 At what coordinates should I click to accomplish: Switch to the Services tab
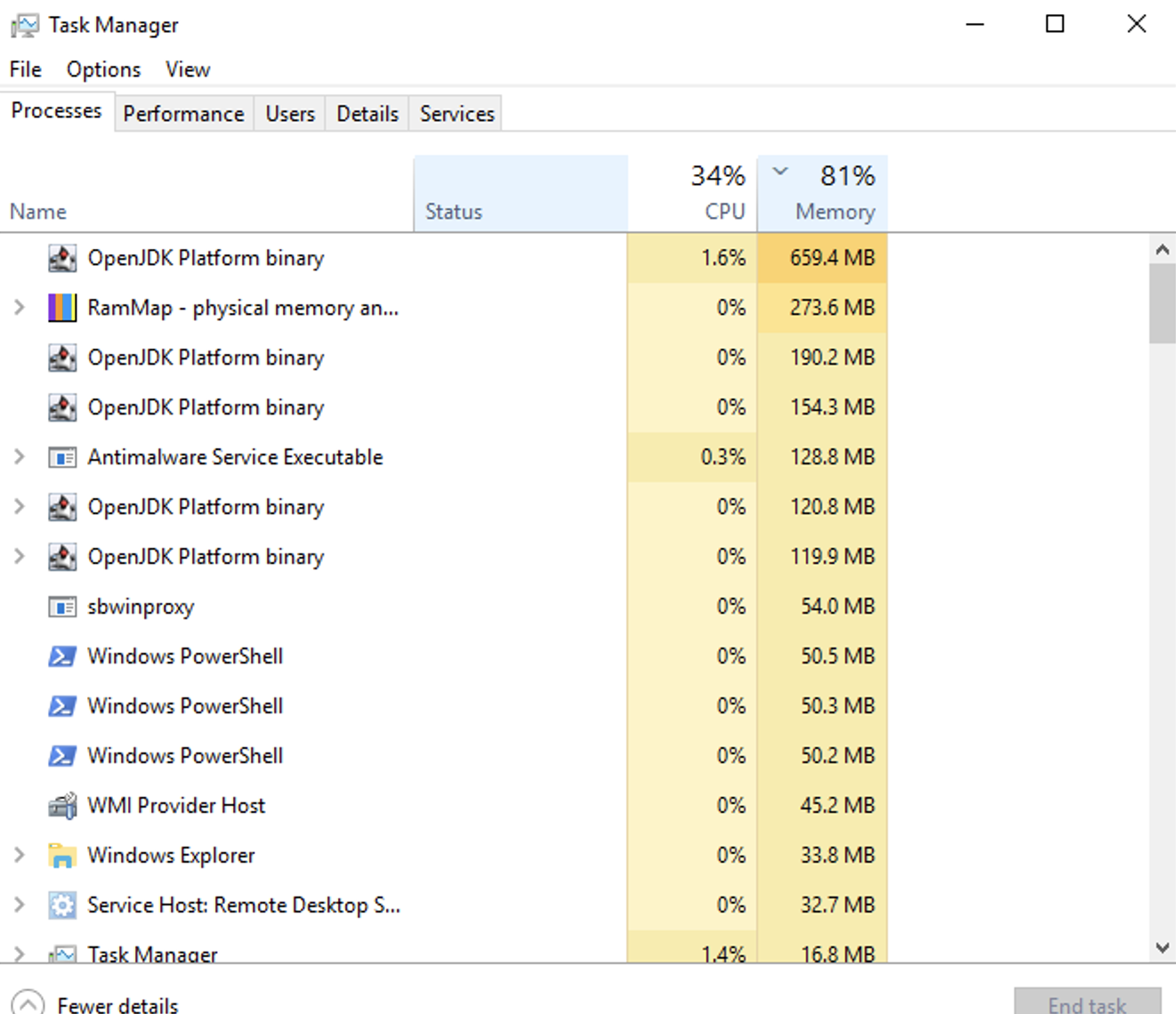(x=457, y=114)
